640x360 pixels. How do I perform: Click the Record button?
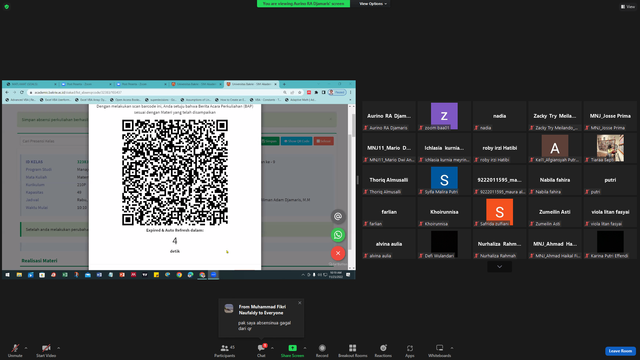coord(322,350)
